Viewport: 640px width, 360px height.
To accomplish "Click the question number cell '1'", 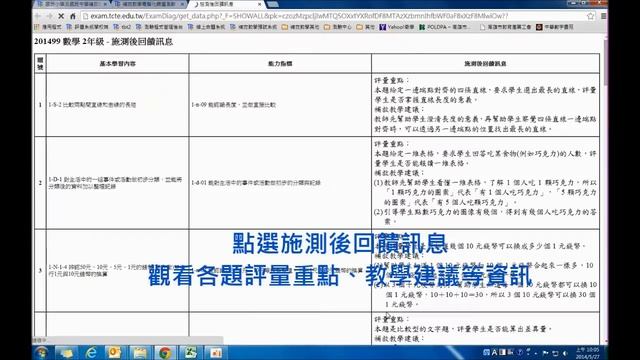I will click(x=40, y=105).
